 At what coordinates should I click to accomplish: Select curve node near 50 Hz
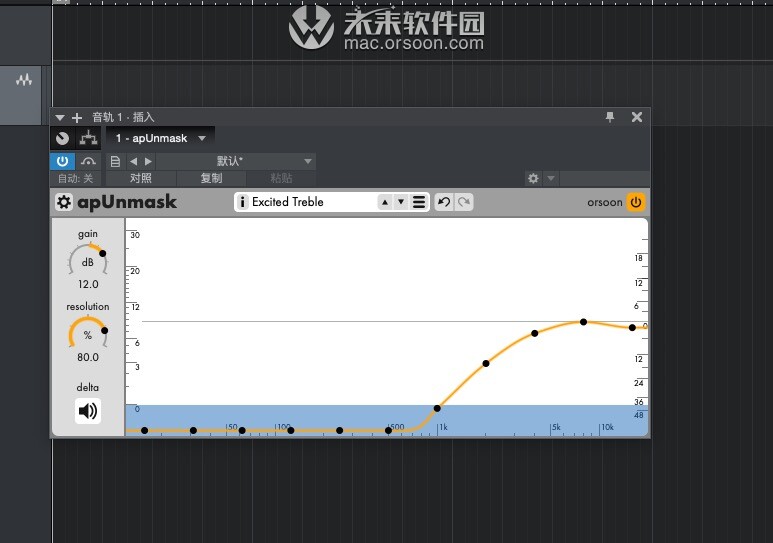point(242,431)
